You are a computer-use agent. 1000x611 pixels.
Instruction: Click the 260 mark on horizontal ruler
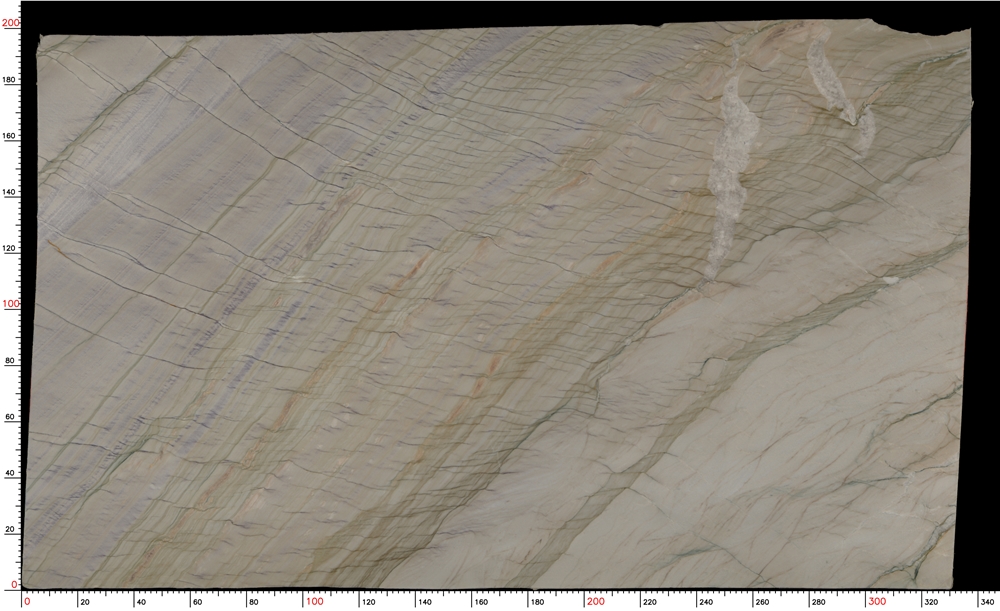point(762,602)
